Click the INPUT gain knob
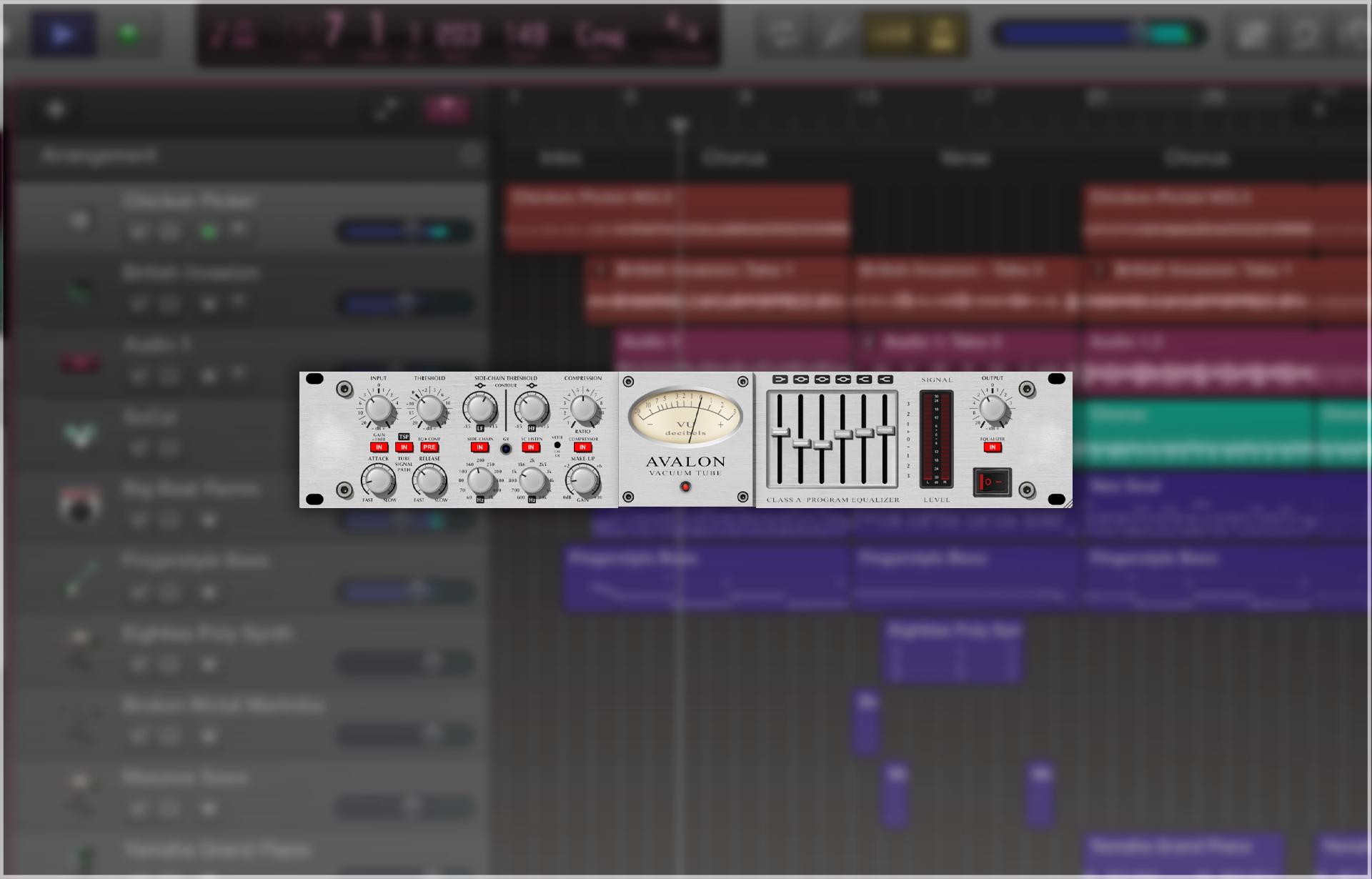 tap(379, 409)
